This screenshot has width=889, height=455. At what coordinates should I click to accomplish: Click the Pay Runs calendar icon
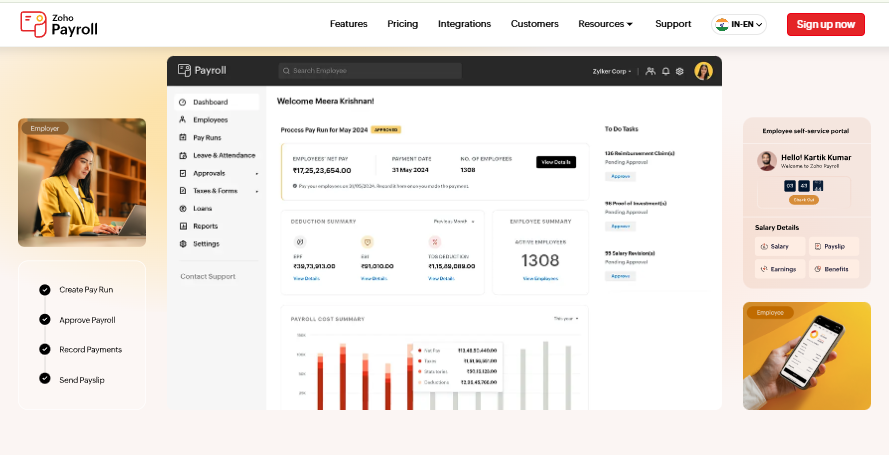coord(183,138)
